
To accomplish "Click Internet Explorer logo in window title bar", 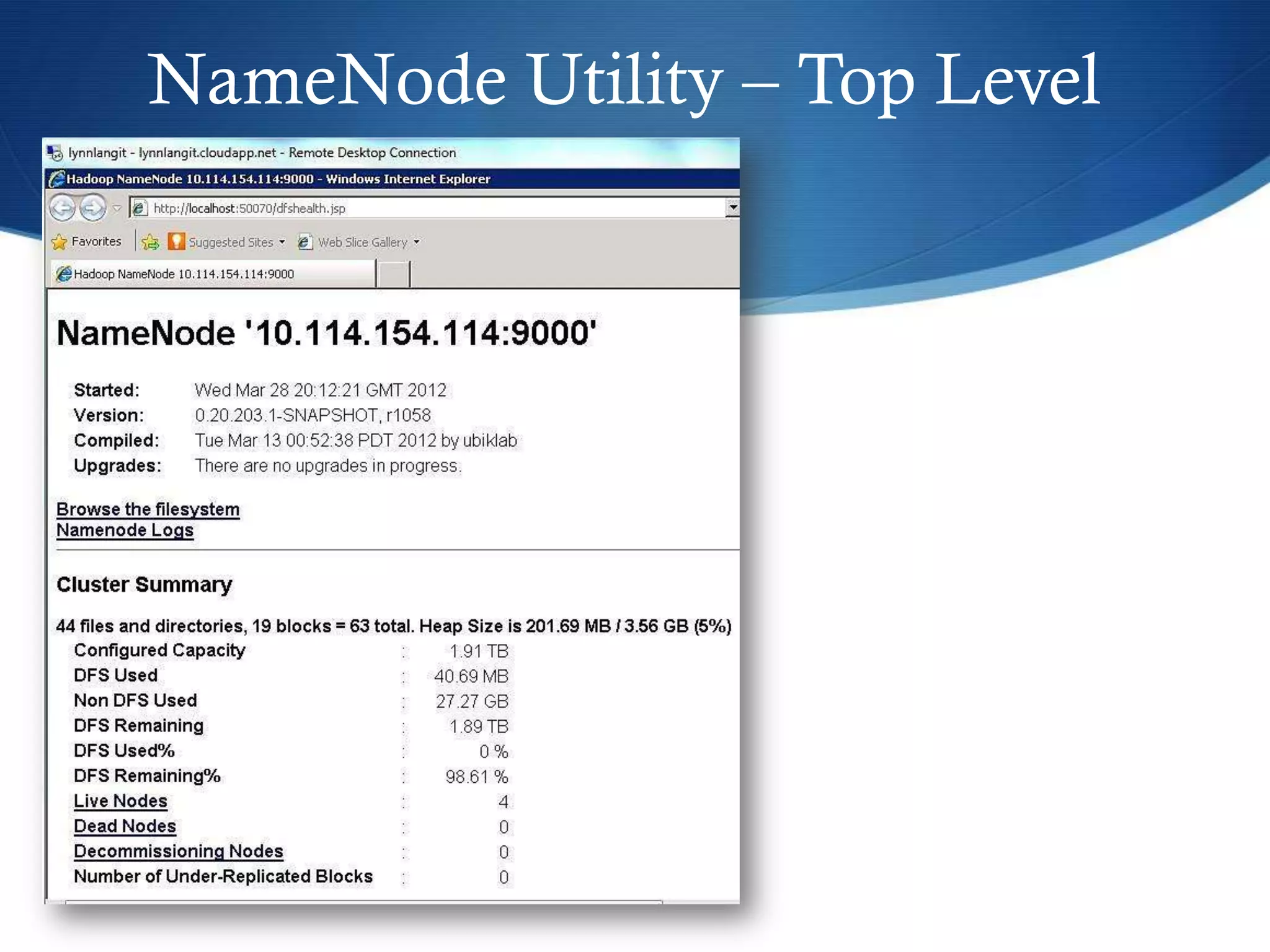I will (x=57, y=179).
